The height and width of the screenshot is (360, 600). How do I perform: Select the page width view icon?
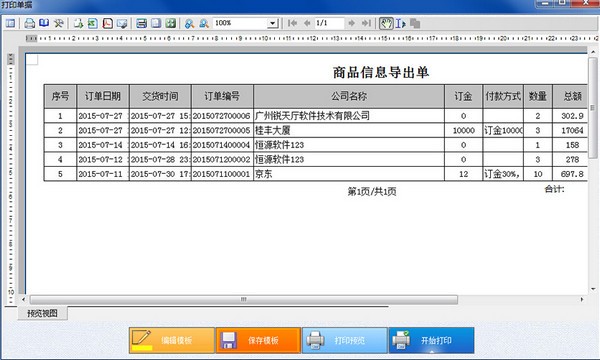[x=141, y=23]
